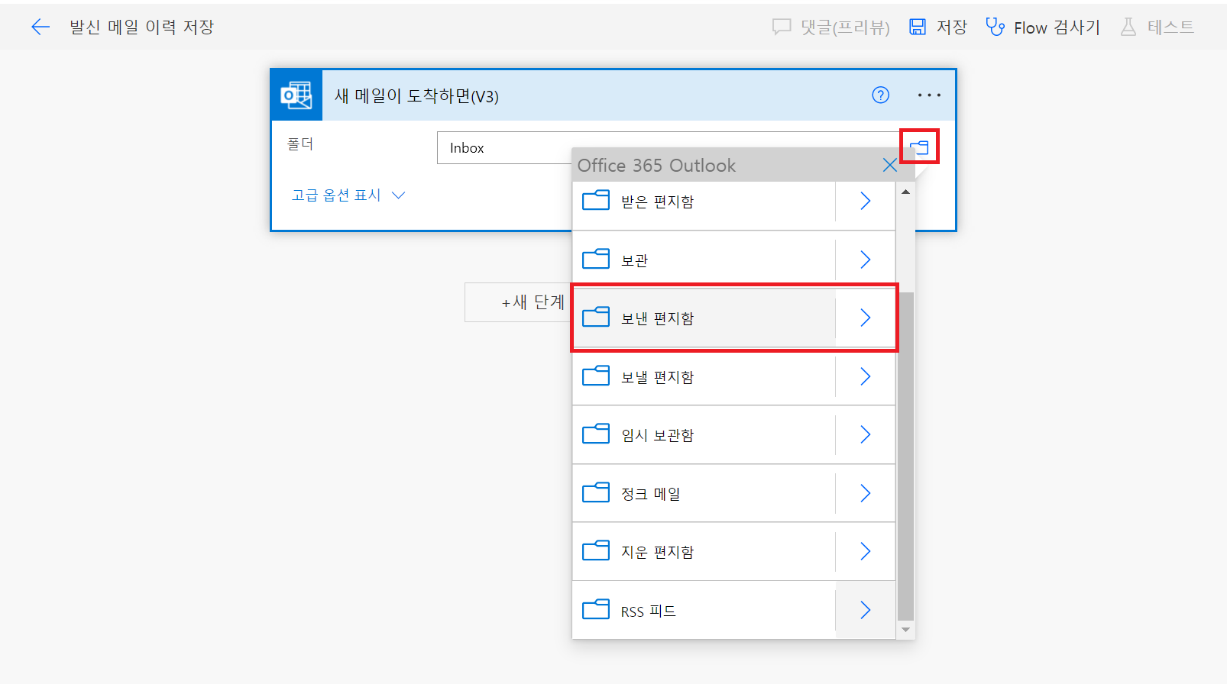Expand 고급 옵션 표시
The image size is (1227, 684).
tap(348, 196)
